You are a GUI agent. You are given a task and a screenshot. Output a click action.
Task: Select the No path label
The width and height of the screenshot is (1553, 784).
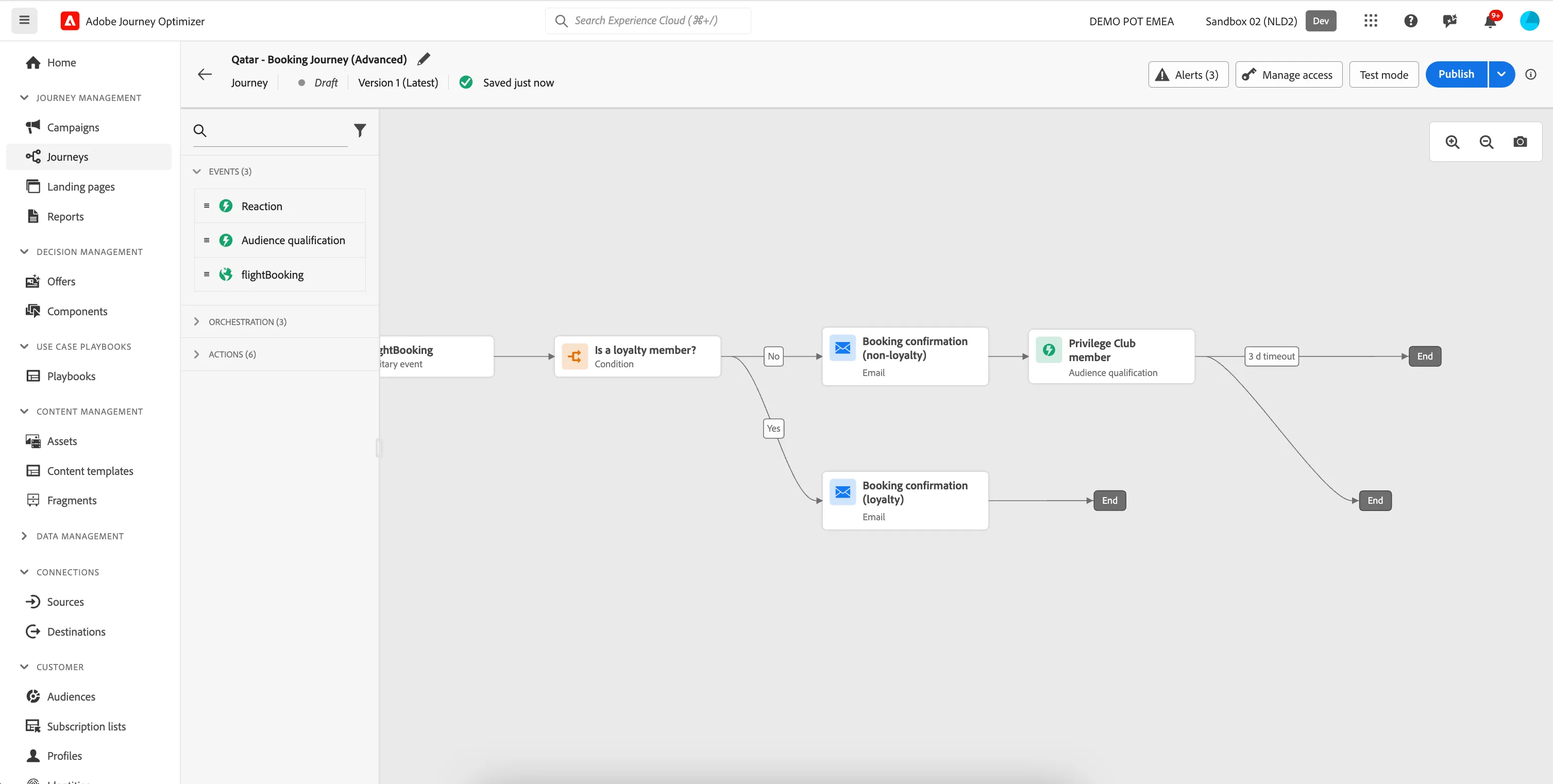tap(773, 356)
